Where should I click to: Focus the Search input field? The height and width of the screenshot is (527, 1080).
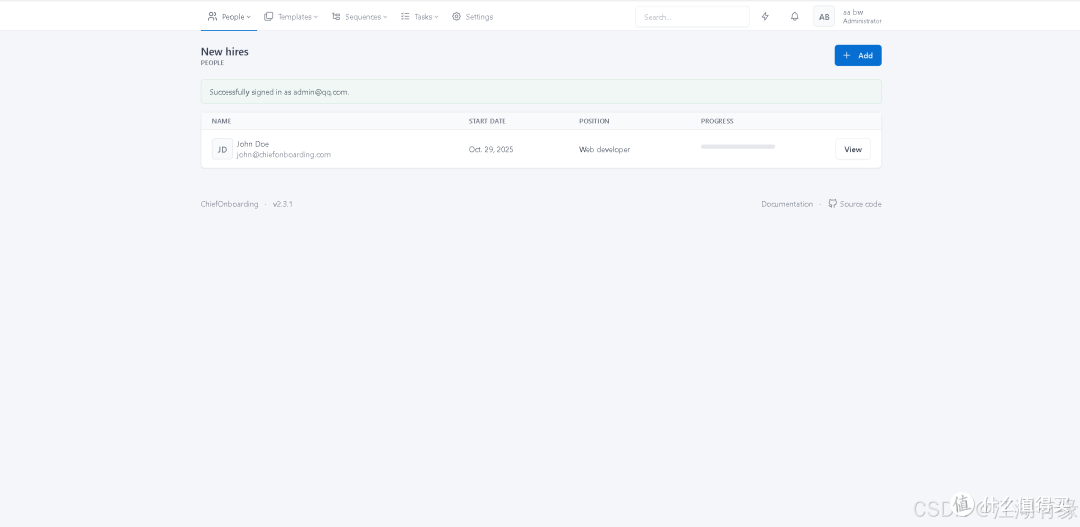click(x=692, y=17)
